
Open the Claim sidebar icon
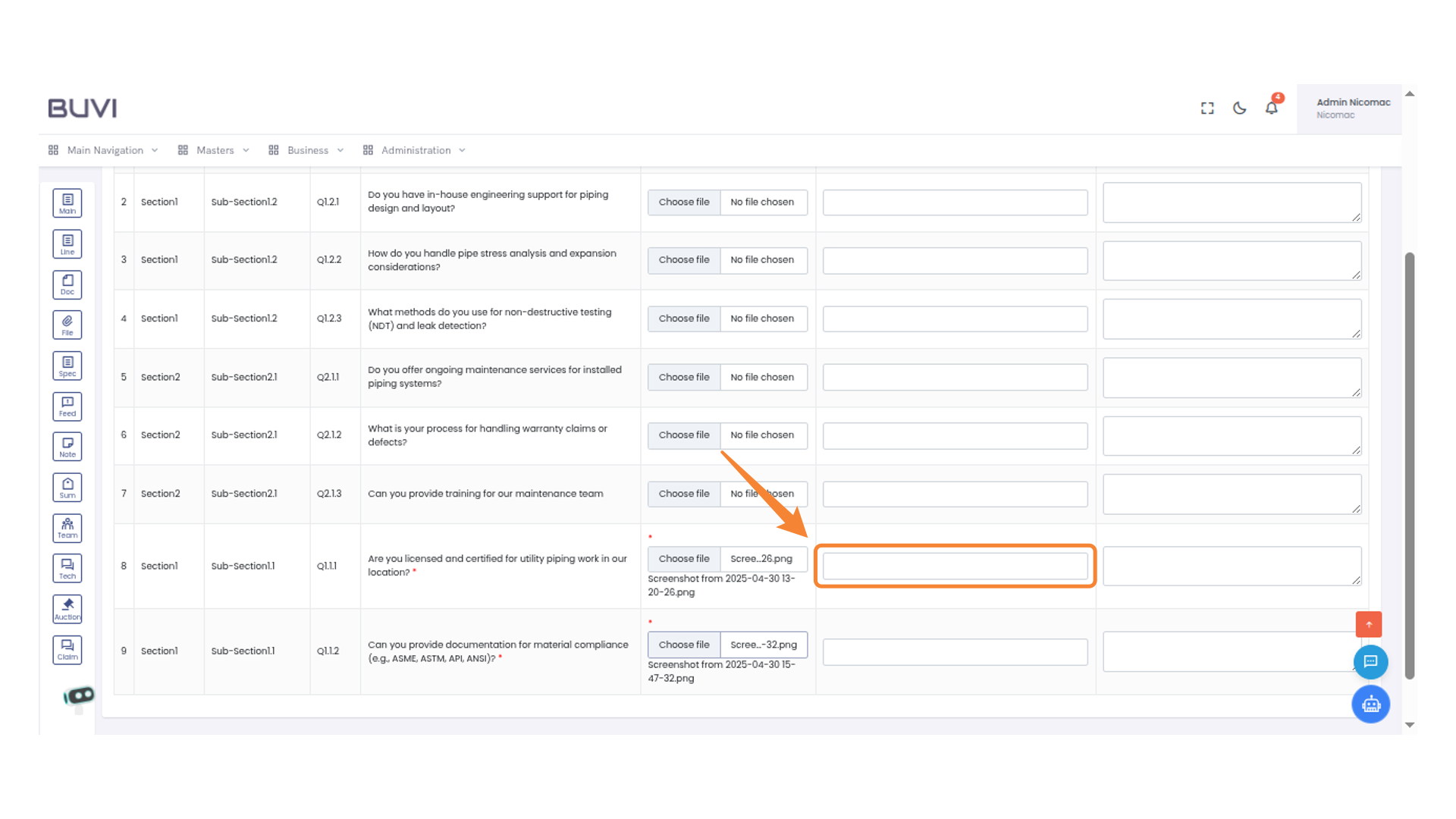pos(67,650)
